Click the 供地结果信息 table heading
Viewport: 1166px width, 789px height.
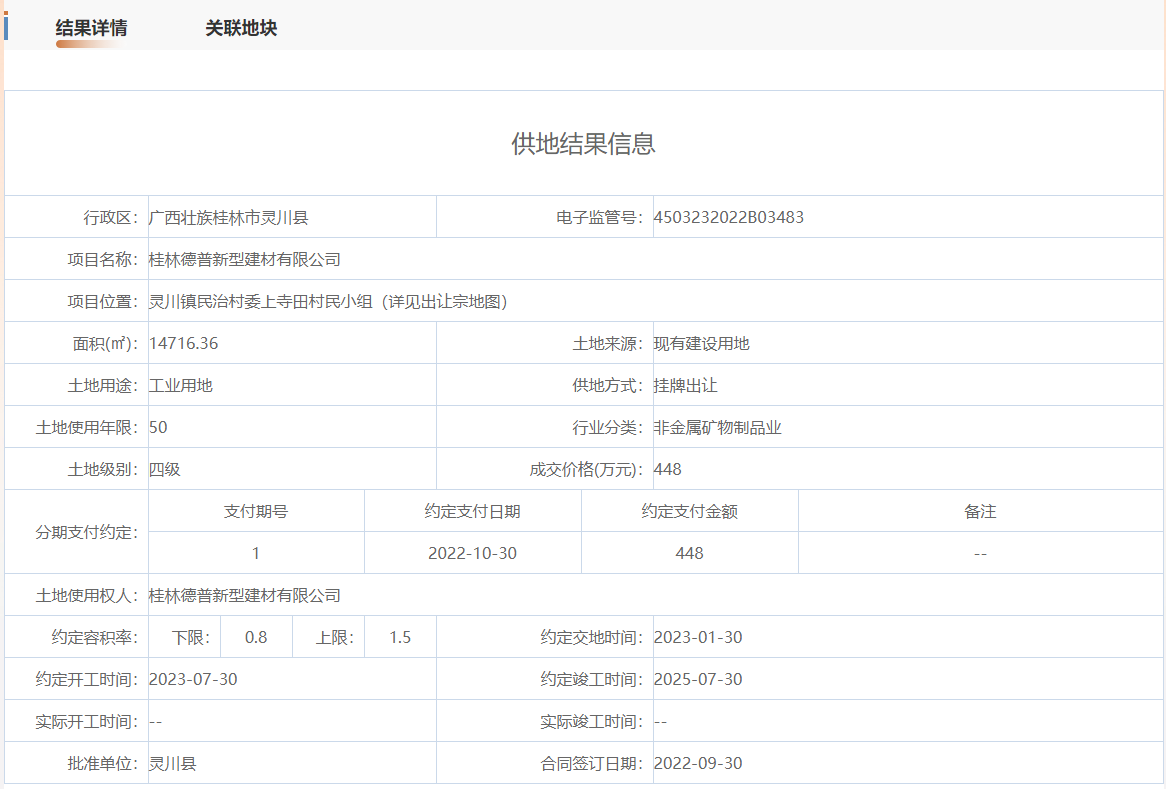tap(583, 144)
